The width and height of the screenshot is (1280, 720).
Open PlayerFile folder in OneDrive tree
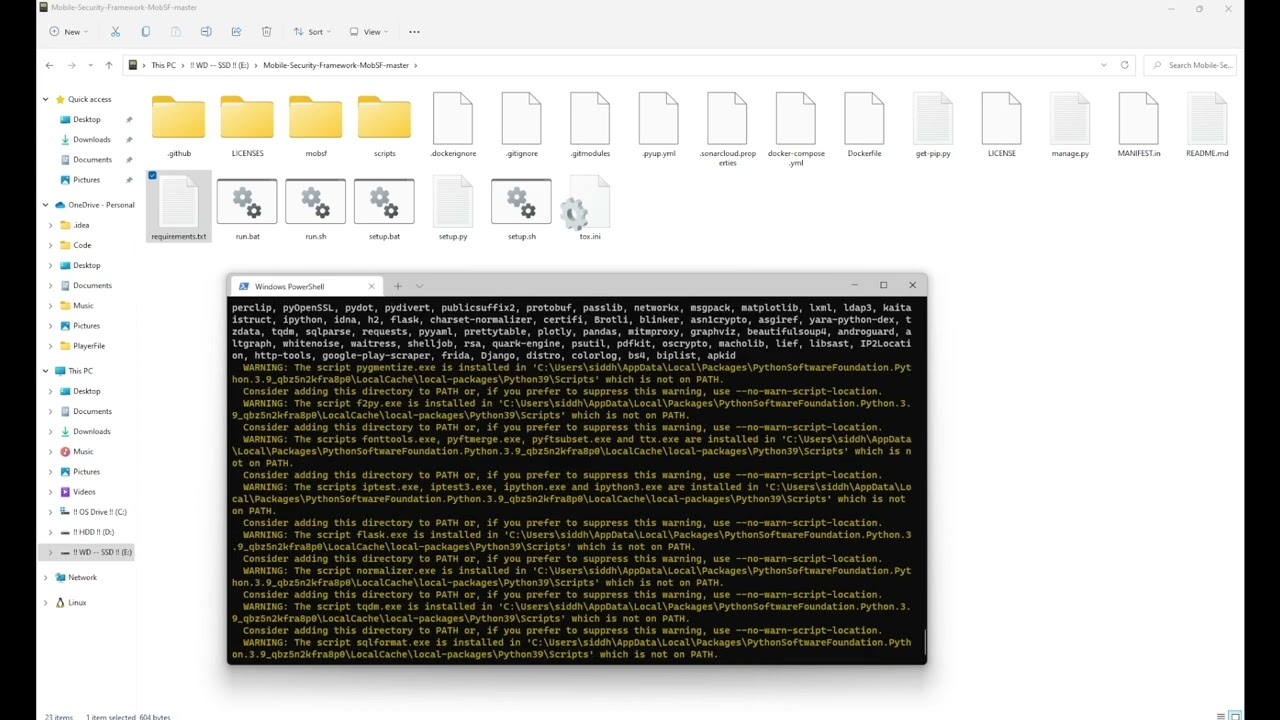tap(88, 346)
